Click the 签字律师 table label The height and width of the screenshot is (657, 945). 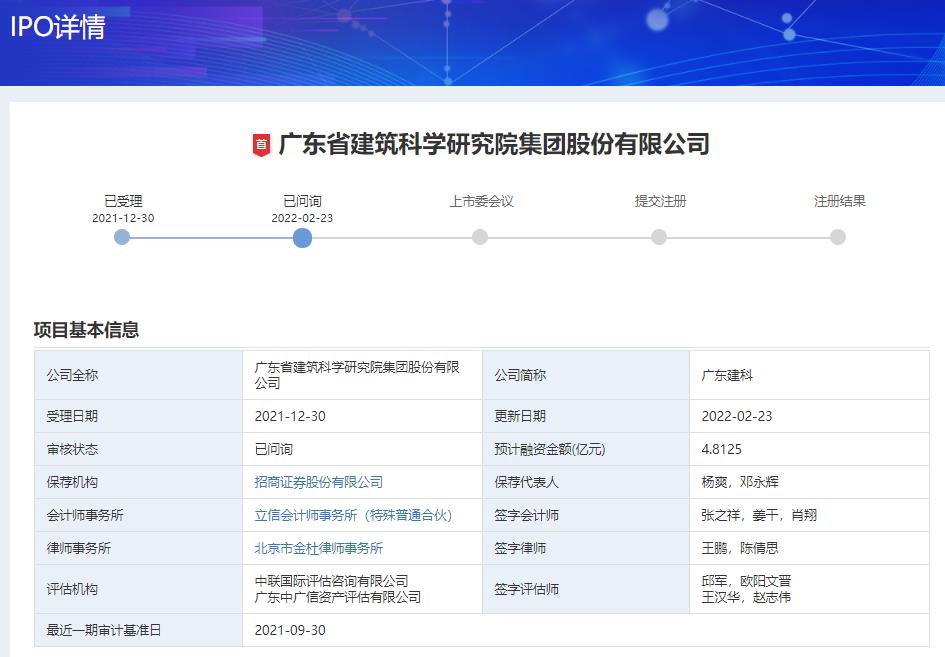pyautogui.click(x=520, y=549)
